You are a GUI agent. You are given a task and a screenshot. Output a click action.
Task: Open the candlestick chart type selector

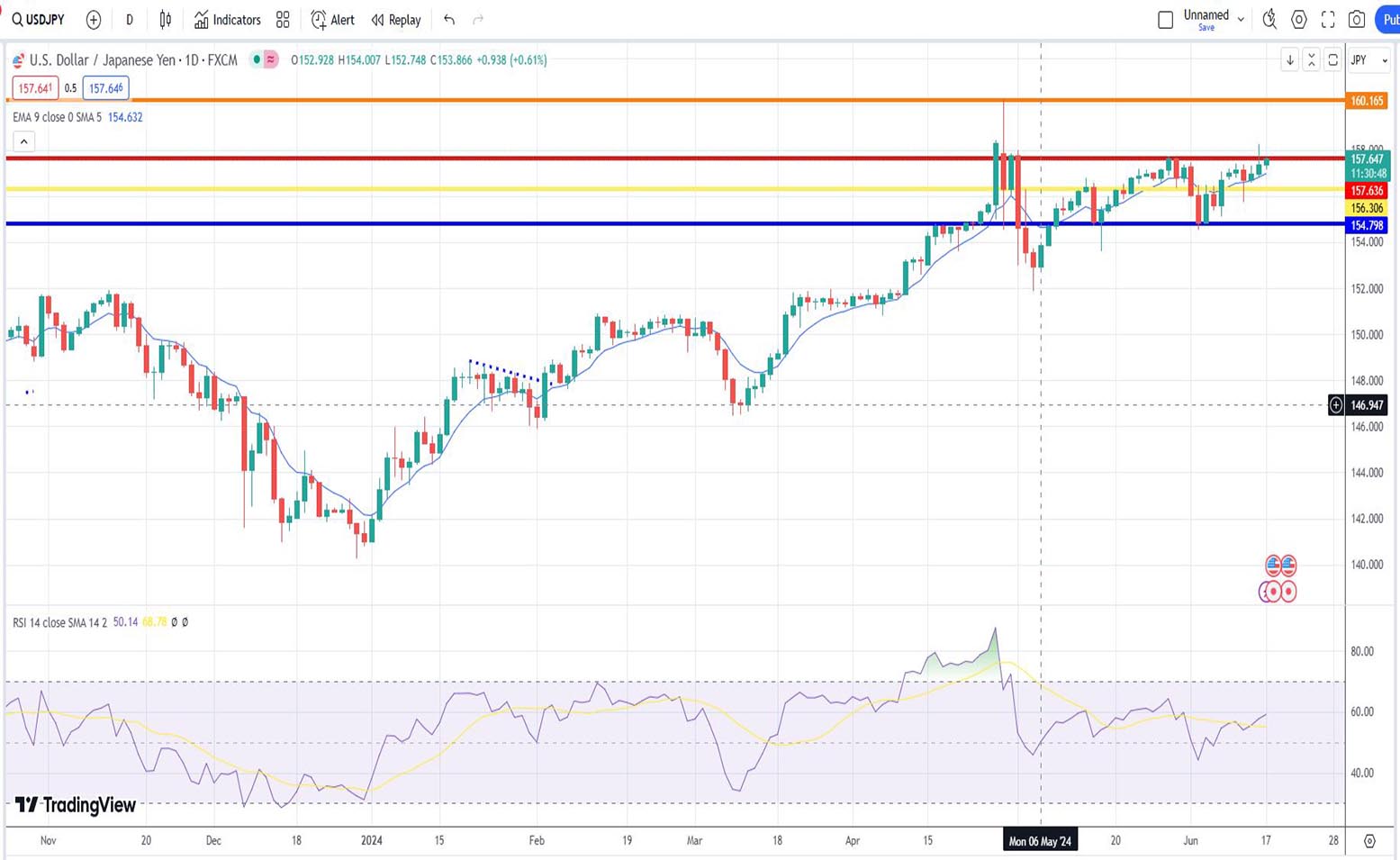[x=166, y=20]
